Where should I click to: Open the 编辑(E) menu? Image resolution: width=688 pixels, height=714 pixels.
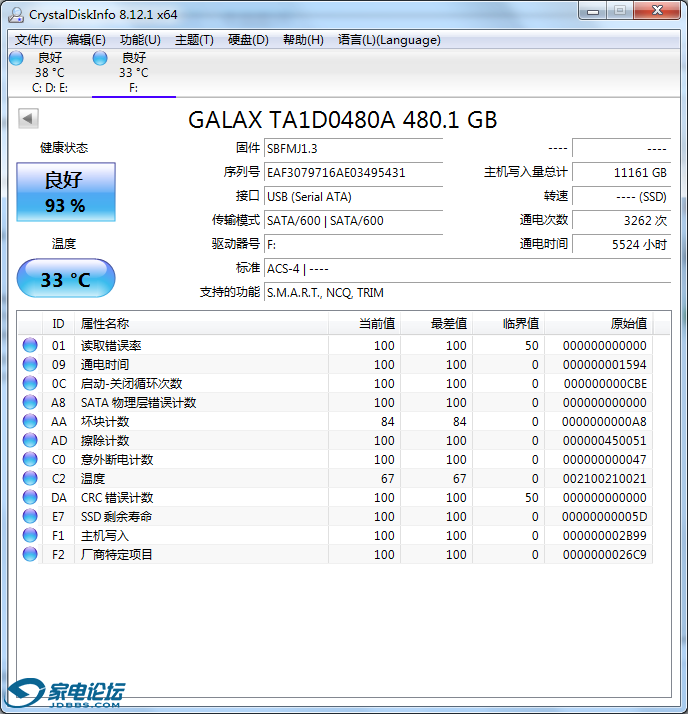click(x=86, y=40)
